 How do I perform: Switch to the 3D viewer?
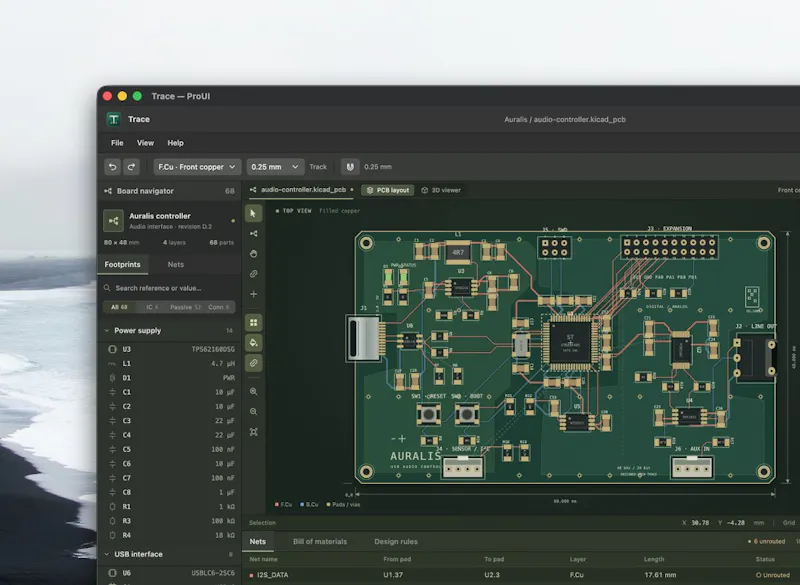[441, 190]
